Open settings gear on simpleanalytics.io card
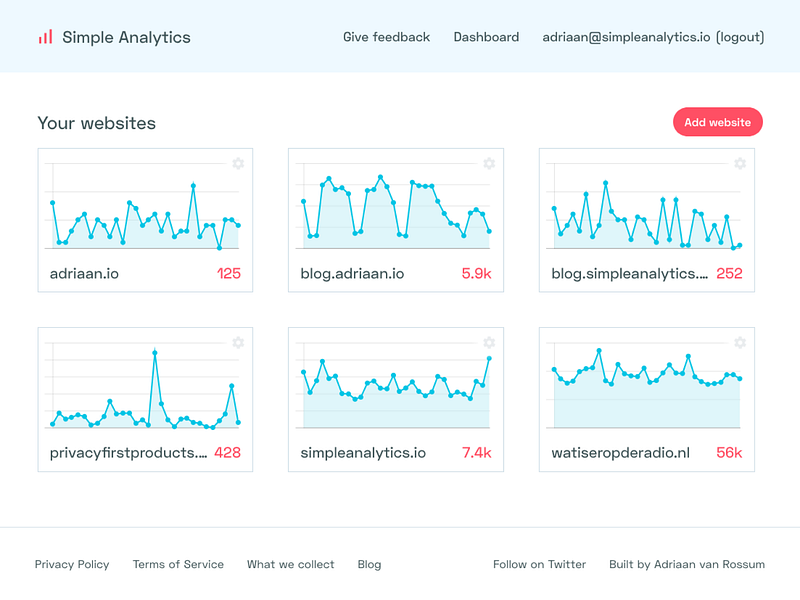This screenshot has width=800, height=600. click(x=489, y=342)
